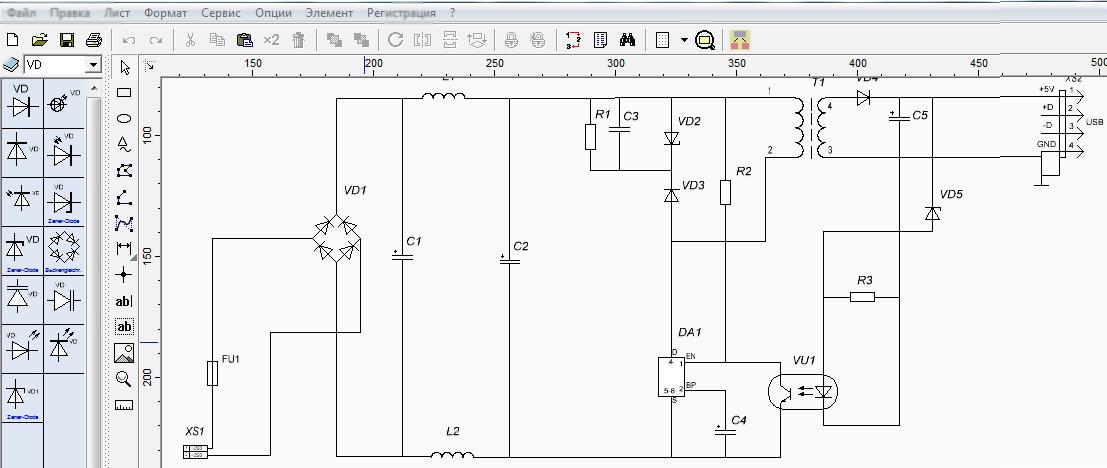Create a new schematic file

(x=12, y=40)
